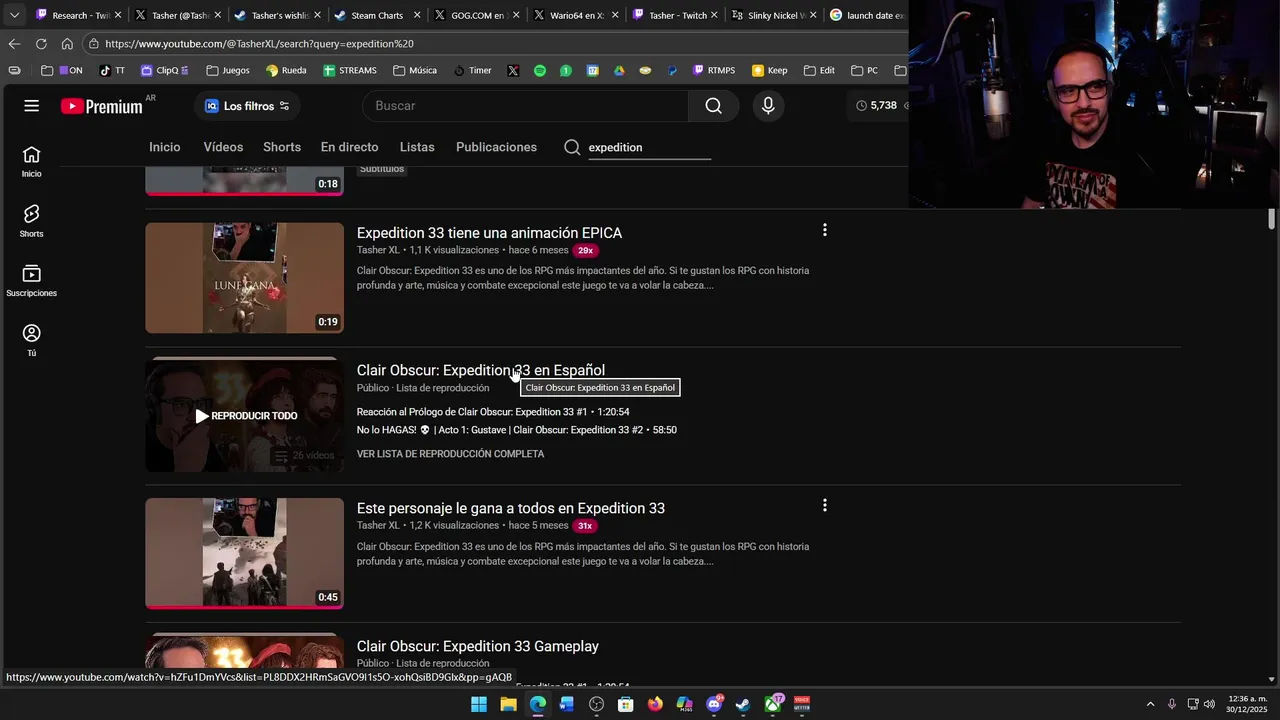Open File Explorer from the taskbar
1280x720 pixels.
coord(508,704)
